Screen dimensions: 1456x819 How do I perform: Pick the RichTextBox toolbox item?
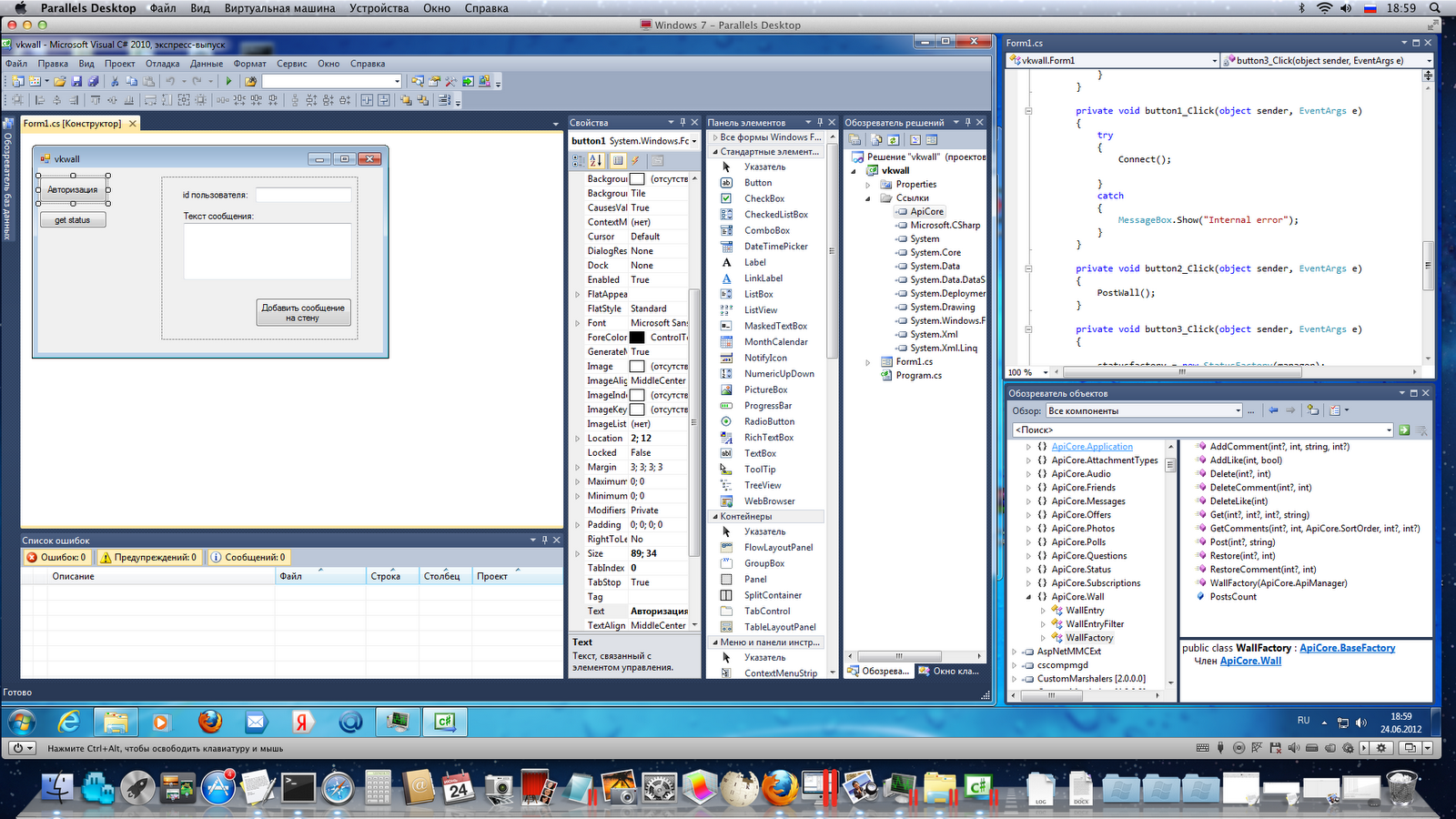(x=768, y=438)
